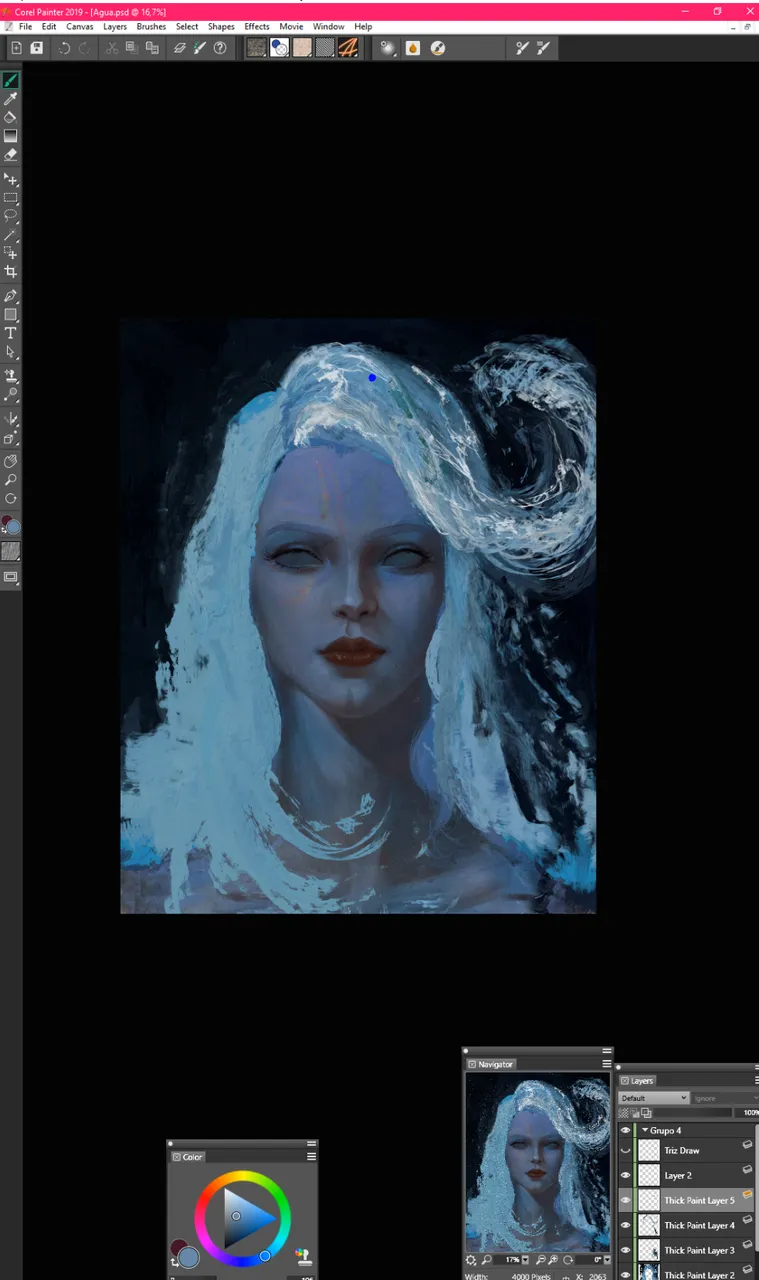Select the Paint Bucket tool
Screen dimensions: 759x1280
click(x=11, y=117)
